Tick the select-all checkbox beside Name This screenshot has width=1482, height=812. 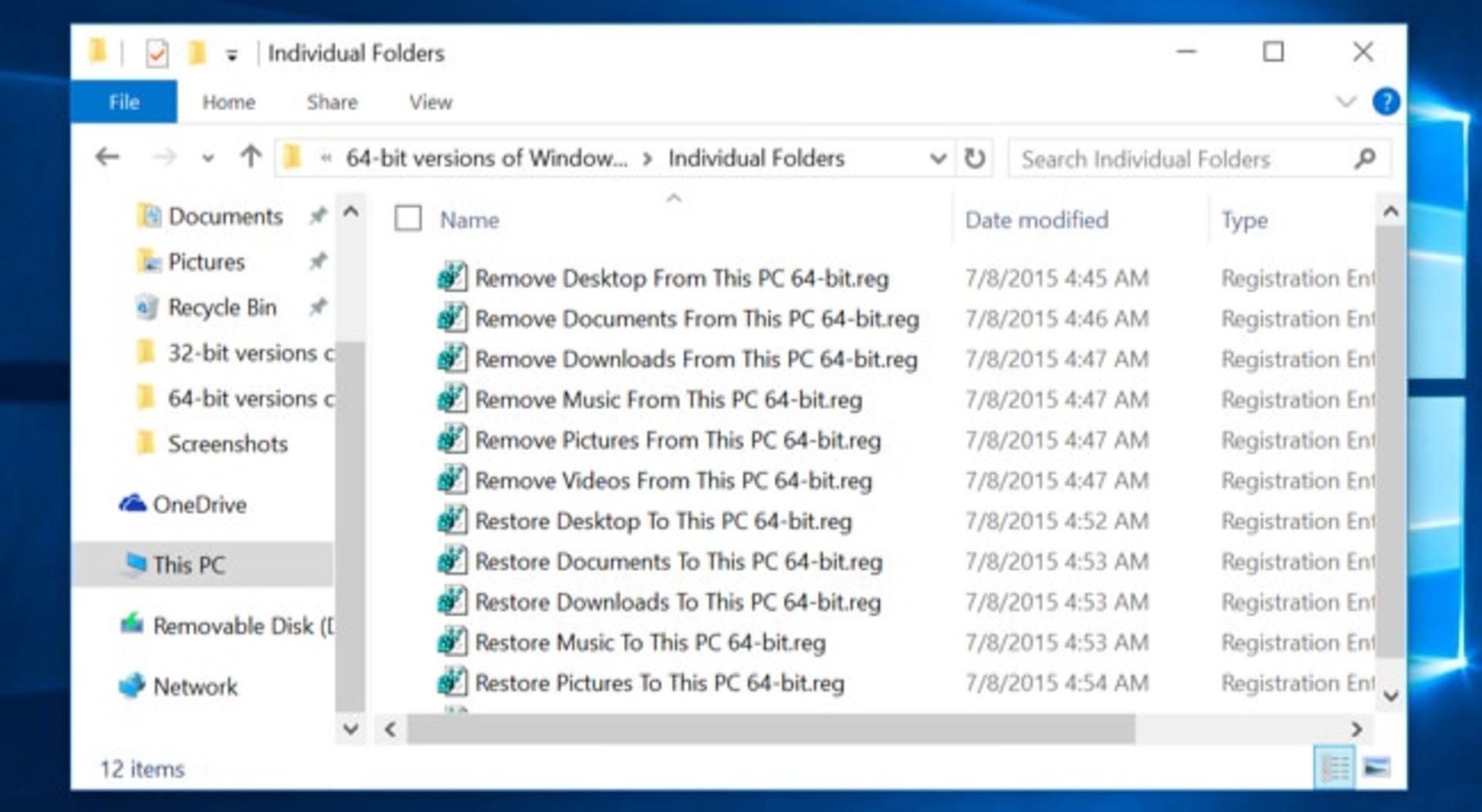pos(408,218)
